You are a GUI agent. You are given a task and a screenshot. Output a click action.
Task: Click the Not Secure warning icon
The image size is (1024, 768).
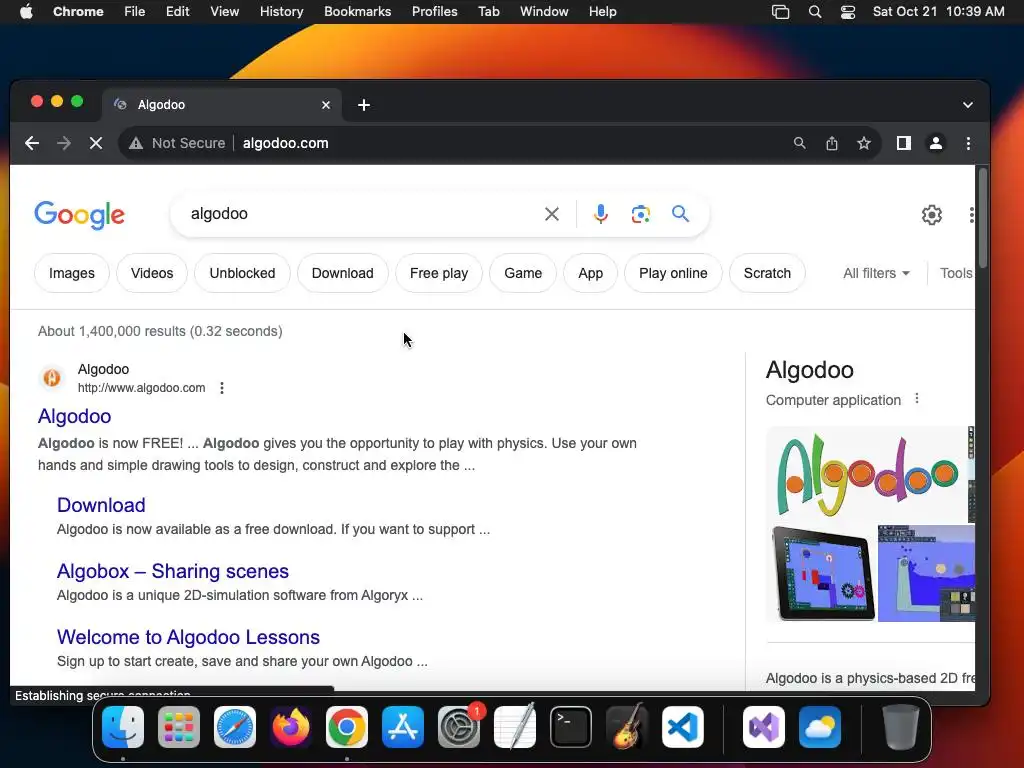(136, 143)
